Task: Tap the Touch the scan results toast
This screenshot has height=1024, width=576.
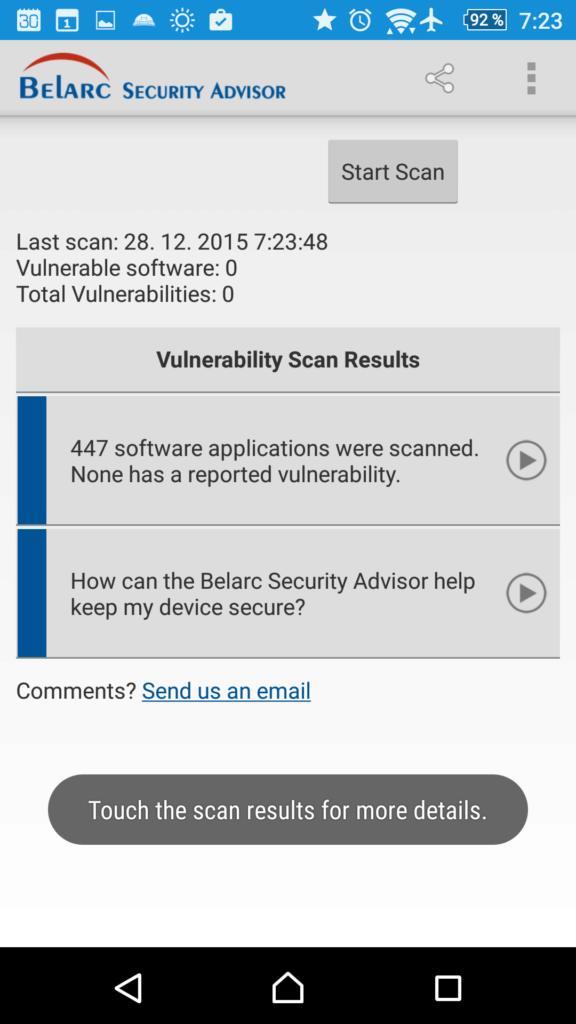Action: coord(288,810)
